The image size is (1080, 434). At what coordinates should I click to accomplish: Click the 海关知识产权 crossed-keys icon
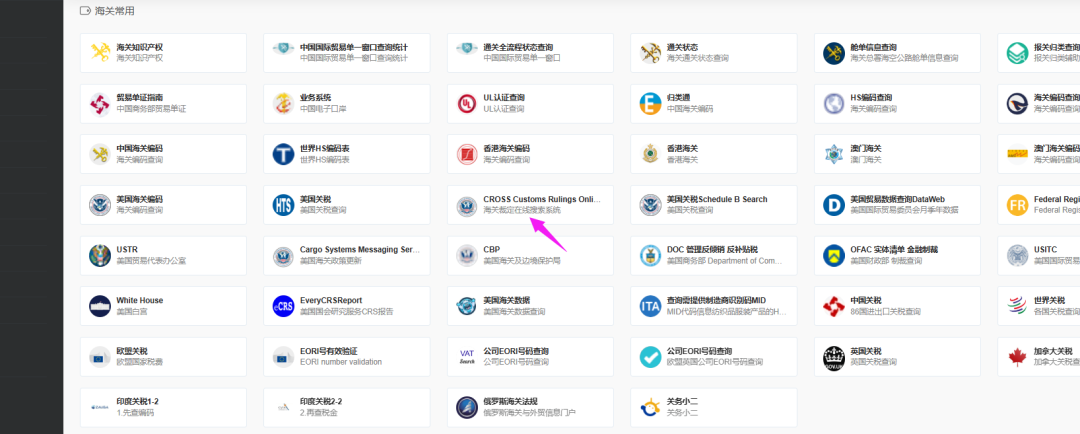point(100,53)
